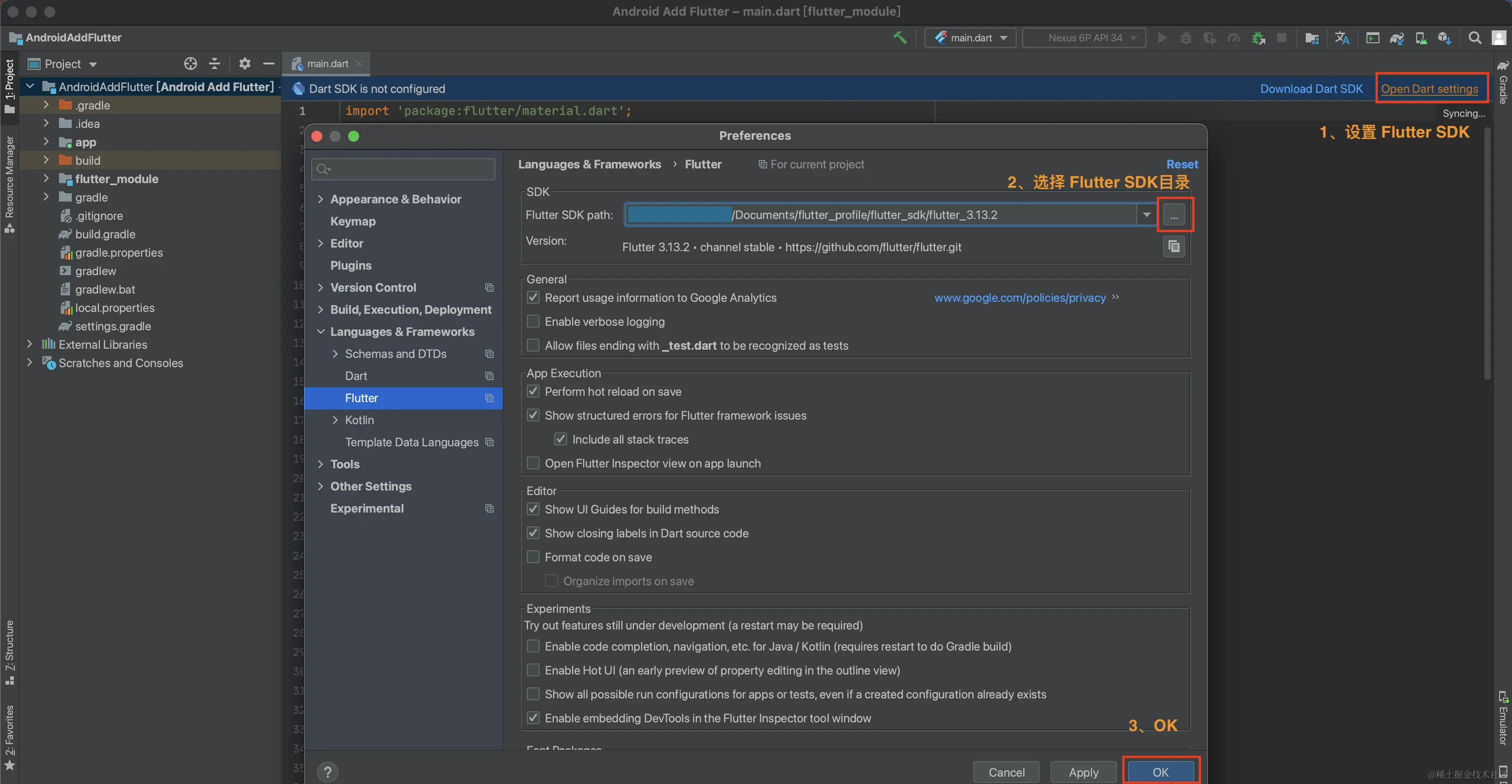Switch to the main.dart editor tab
The height and width of the screenshot is (784, 1512).
326,63
